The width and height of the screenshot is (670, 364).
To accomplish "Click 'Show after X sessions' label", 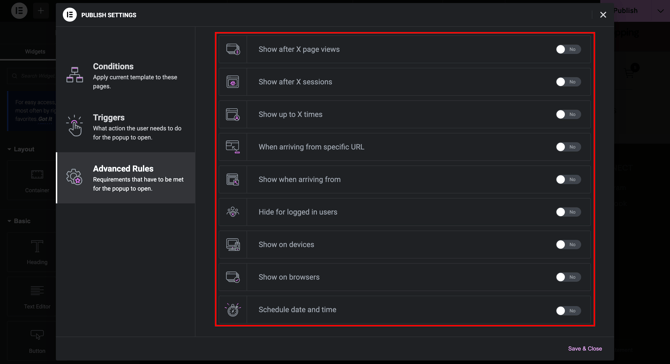I will [295, 82].
